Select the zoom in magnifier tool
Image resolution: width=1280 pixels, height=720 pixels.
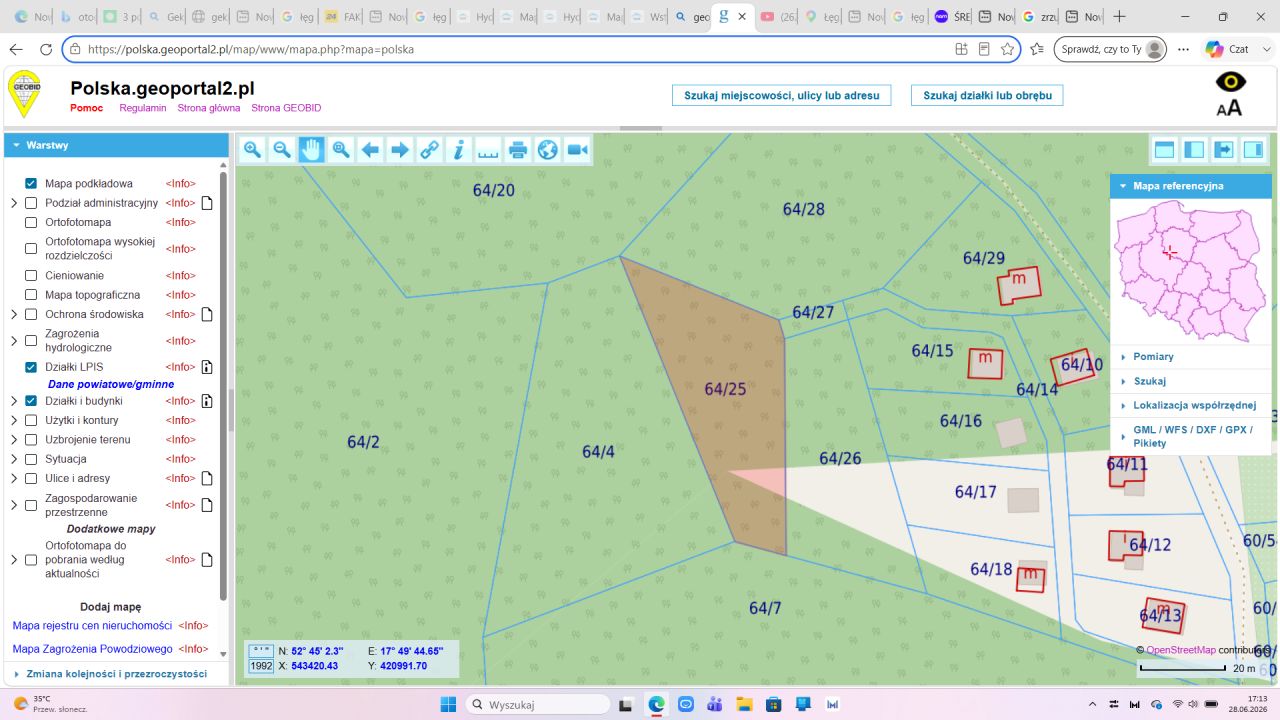pos(252,150)
